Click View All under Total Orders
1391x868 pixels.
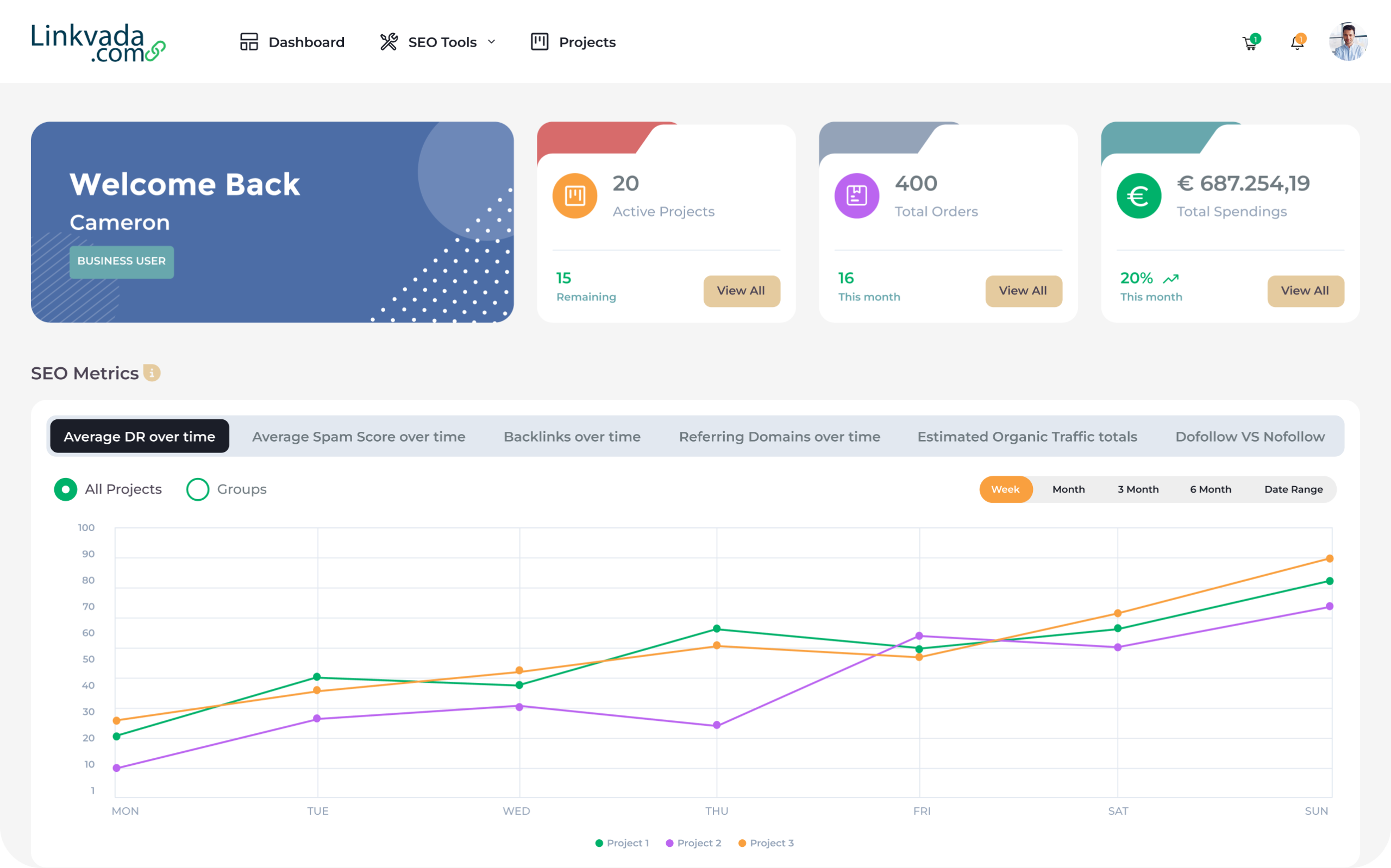coord(1024,291)
